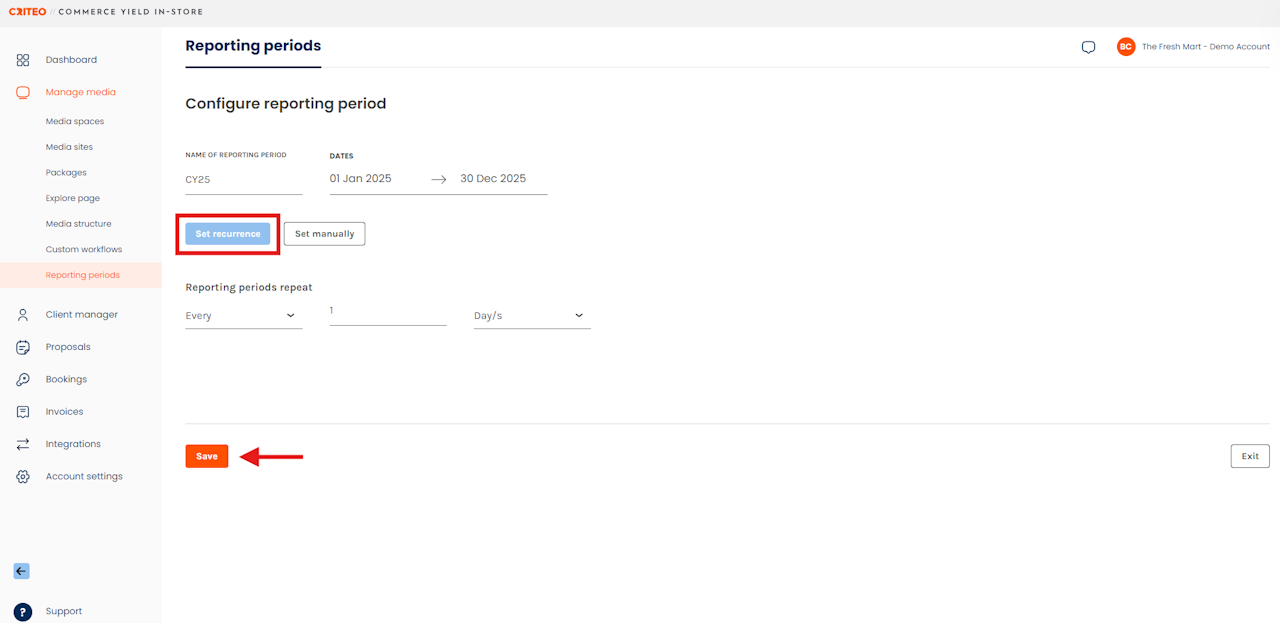
Task: Click the Support question mark icon
Action: pyautogui.click(x=23, y=611)
